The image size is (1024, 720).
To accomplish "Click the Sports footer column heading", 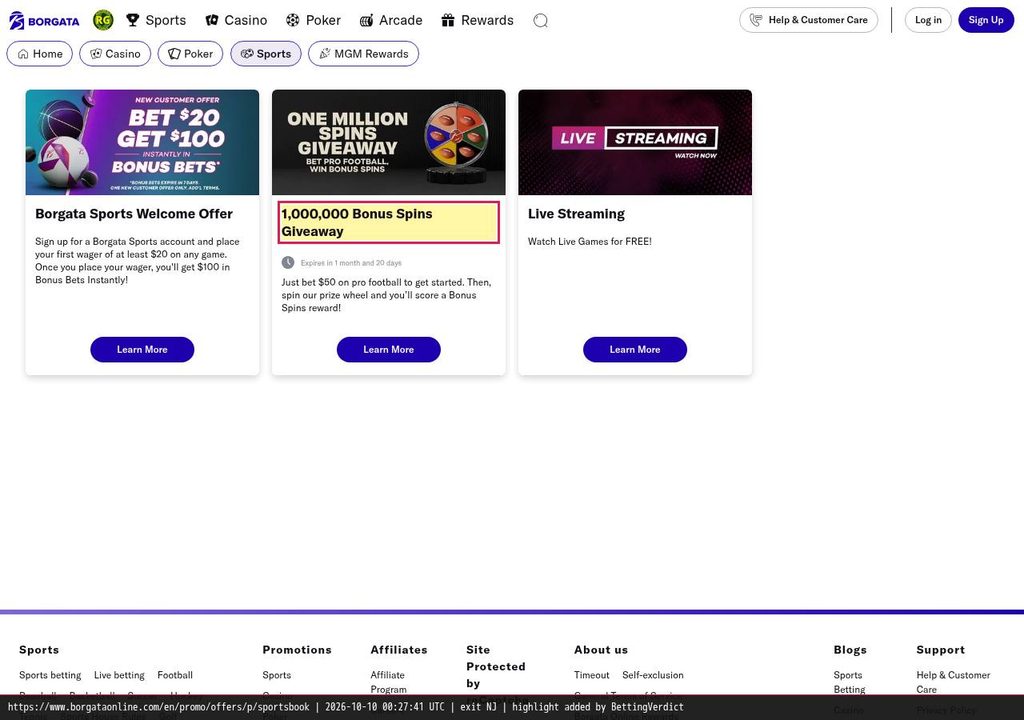I will coord(39,649).
